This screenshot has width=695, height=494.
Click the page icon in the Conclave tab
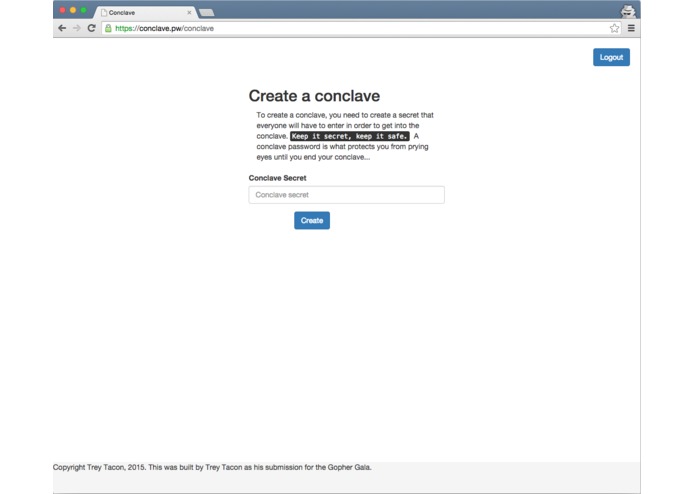coord(104,12)
